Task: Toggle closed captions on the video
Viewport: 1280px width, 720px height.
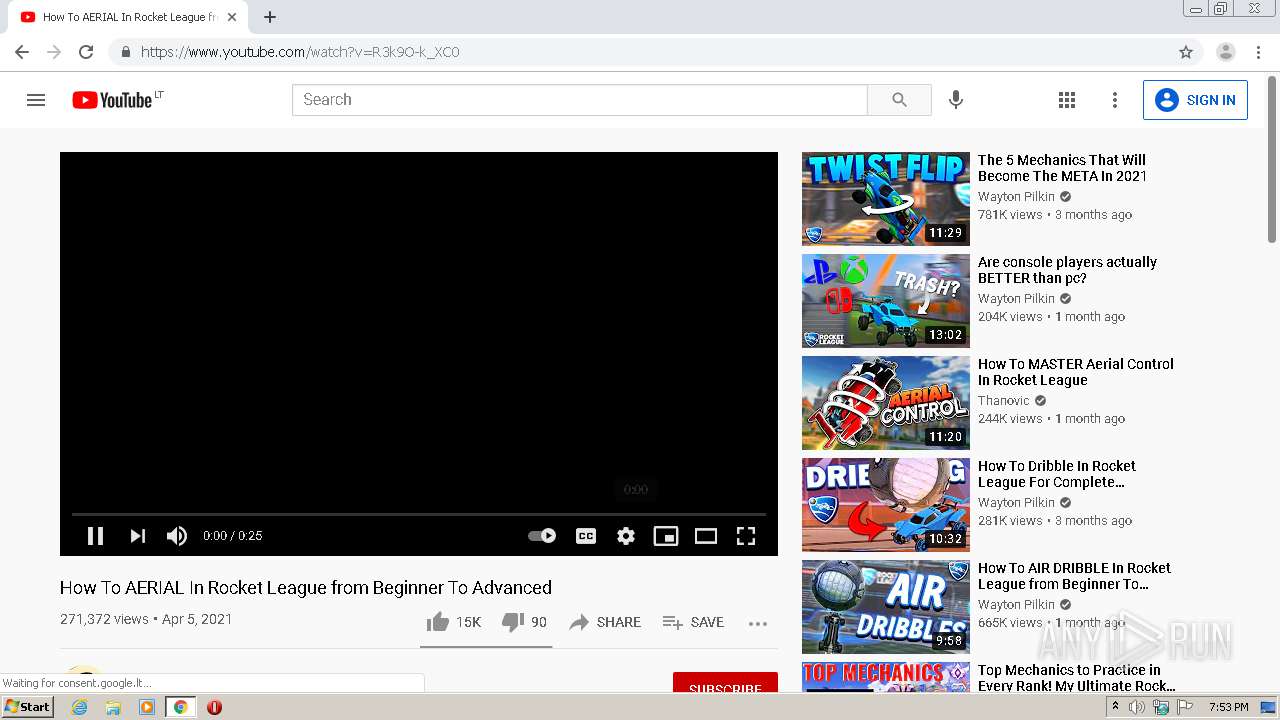Action: coord(586,536)
